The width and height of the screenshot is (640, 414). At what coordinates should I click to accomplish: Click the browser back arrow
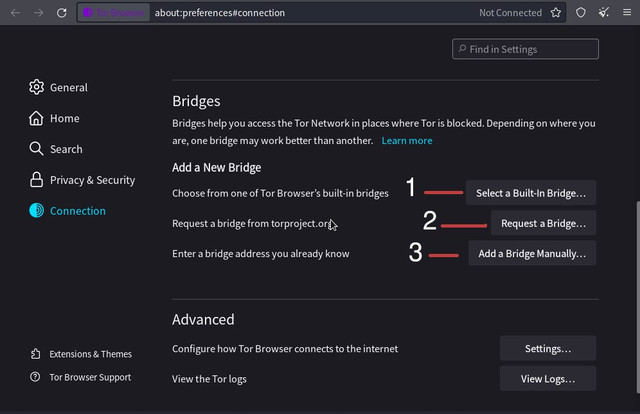(x=16, y=13)
